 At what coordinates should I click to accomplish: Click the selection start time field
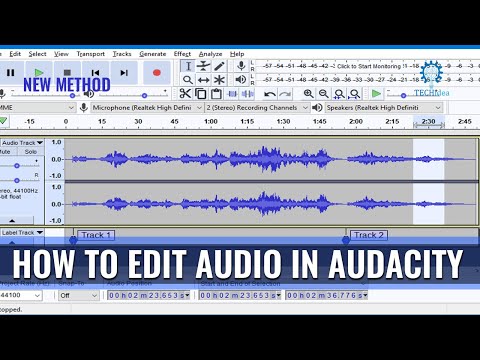point(240,295)
